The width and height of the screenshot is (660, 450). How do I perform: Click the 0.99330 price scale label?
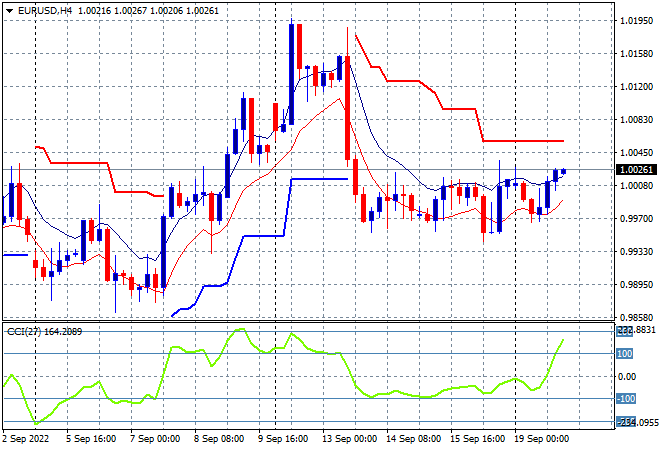click(x=636, y=252)
